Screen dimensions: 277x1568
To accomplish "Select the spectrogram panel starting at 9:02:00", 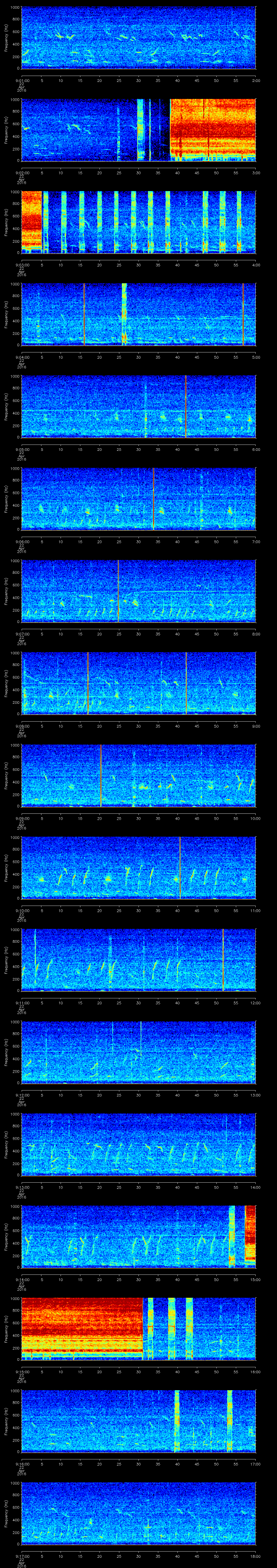I will pos(139,130).
